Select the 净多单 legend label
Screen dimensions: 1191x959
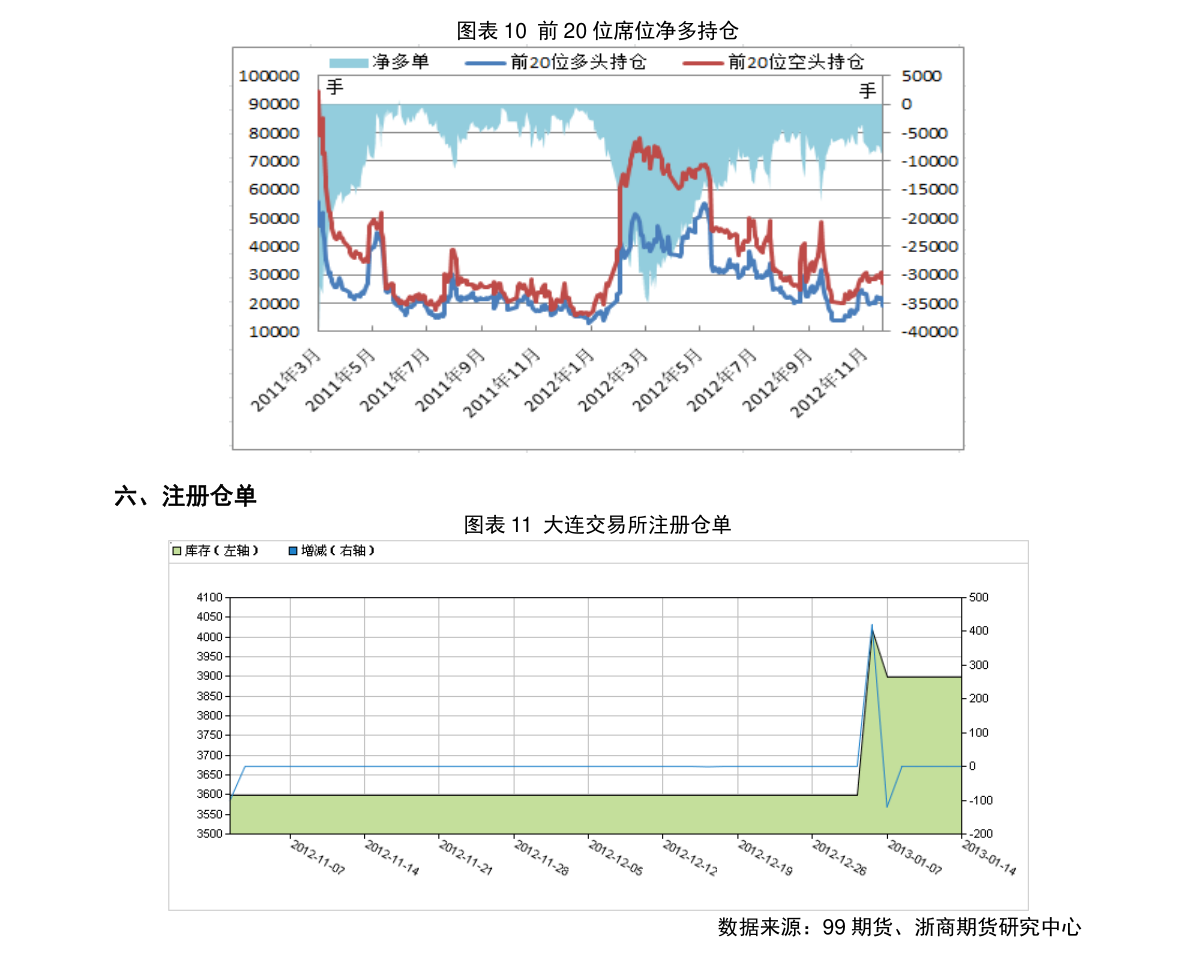(400, 62)
